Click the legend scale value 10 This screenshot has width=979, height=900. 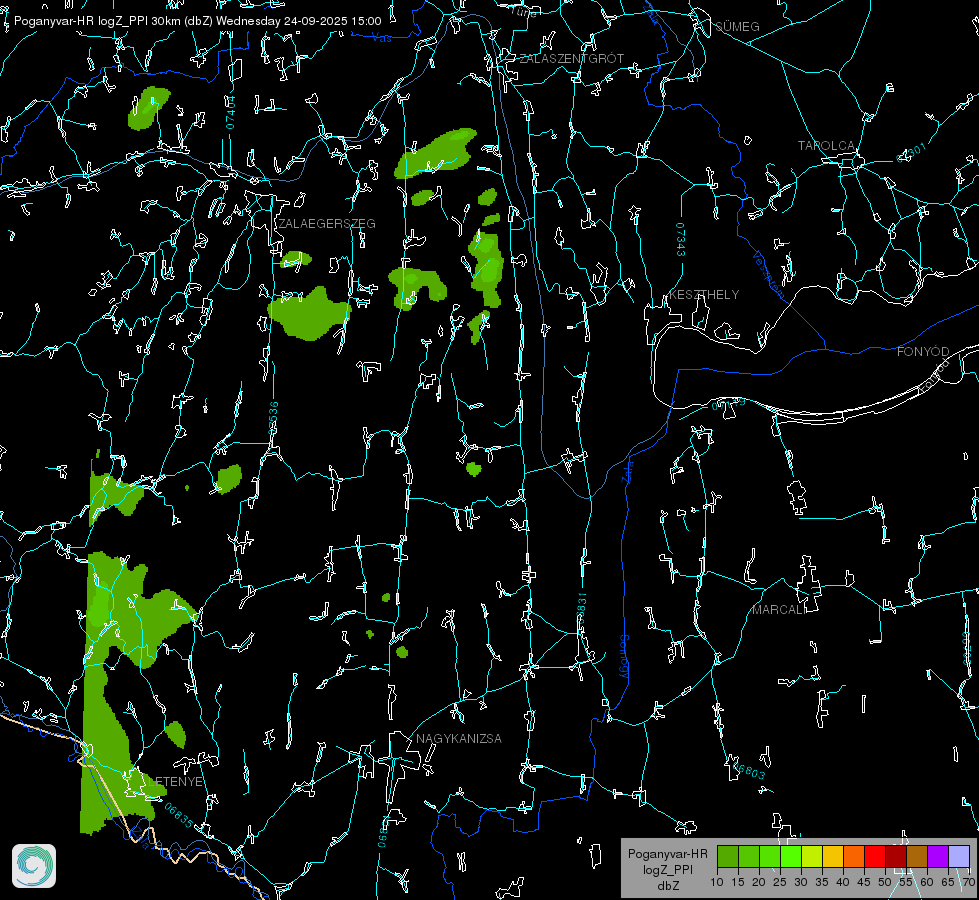pyautogui.click(x=717, y=882)
